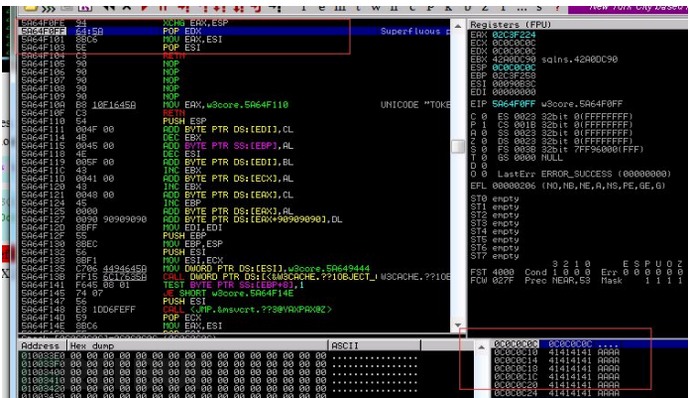Click the address 5A64F10A in disassembly

pos(43,105)
